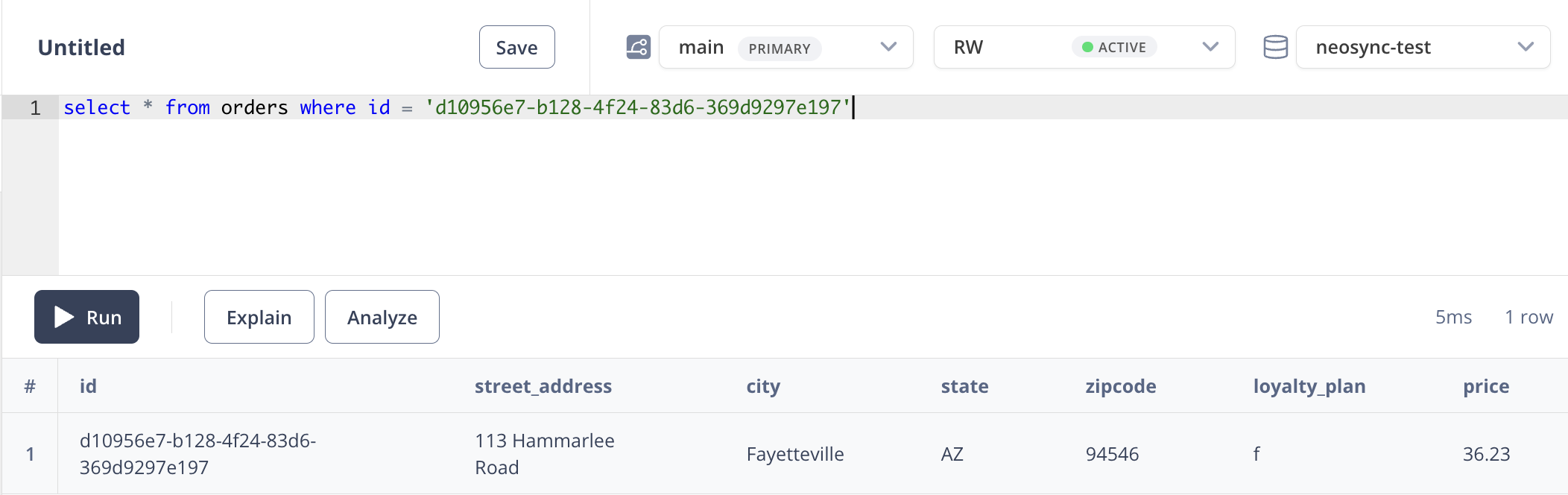Open the RW ACTIVE endpoint dropdown
Viewport: 1568px width, 495px height.
(x=1084, y=47)
